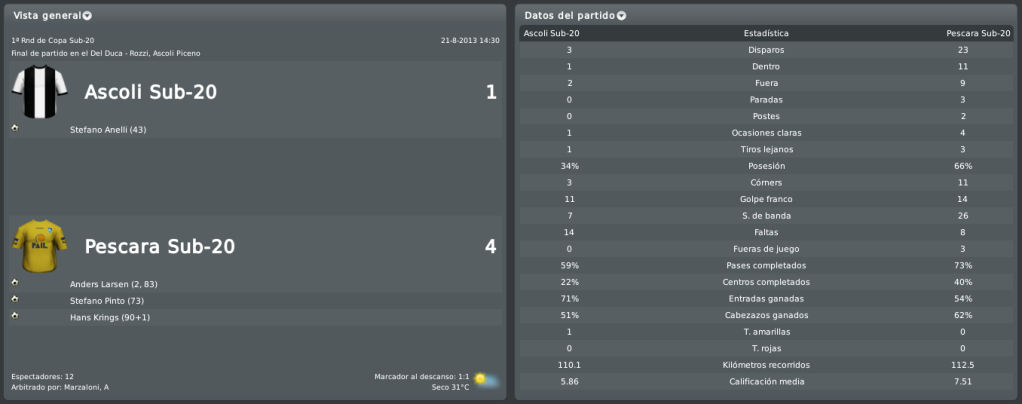
Task: Click Ascoli Sub-20 stats column header
Action: (x=551, y=33)
